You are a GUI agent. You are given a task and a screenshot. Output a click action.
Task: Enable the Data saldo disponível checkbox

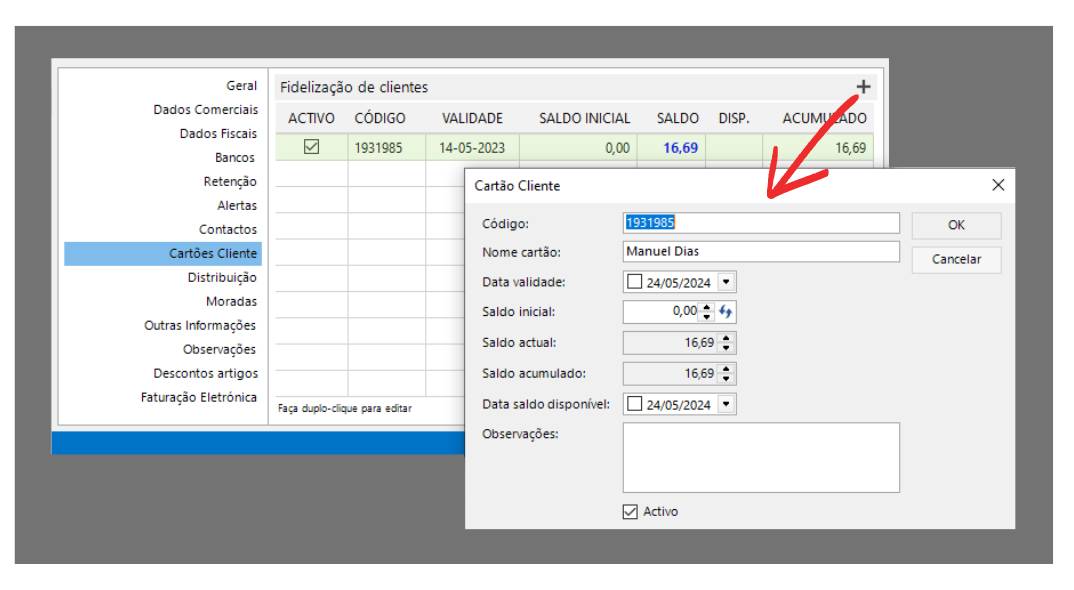click(634, 404)
